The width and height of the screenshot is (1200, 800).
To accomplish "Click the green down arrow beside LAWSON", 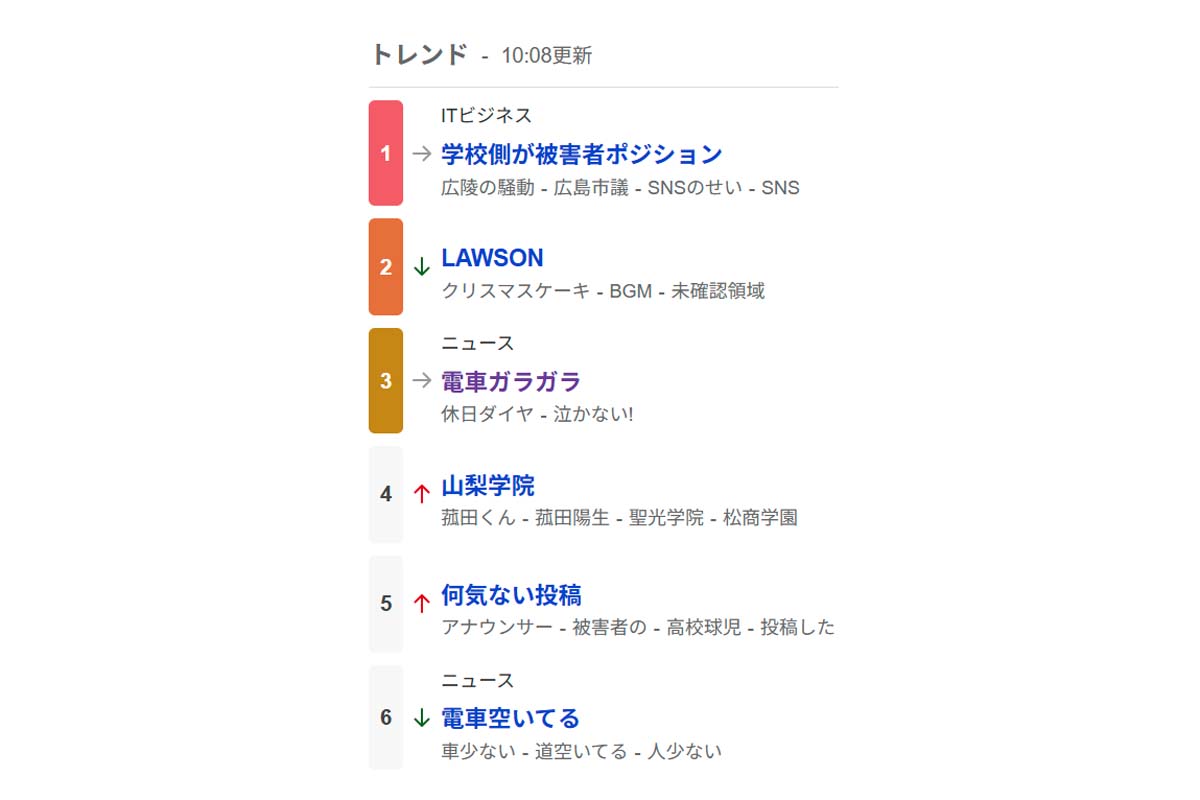I will pos(422,267).
